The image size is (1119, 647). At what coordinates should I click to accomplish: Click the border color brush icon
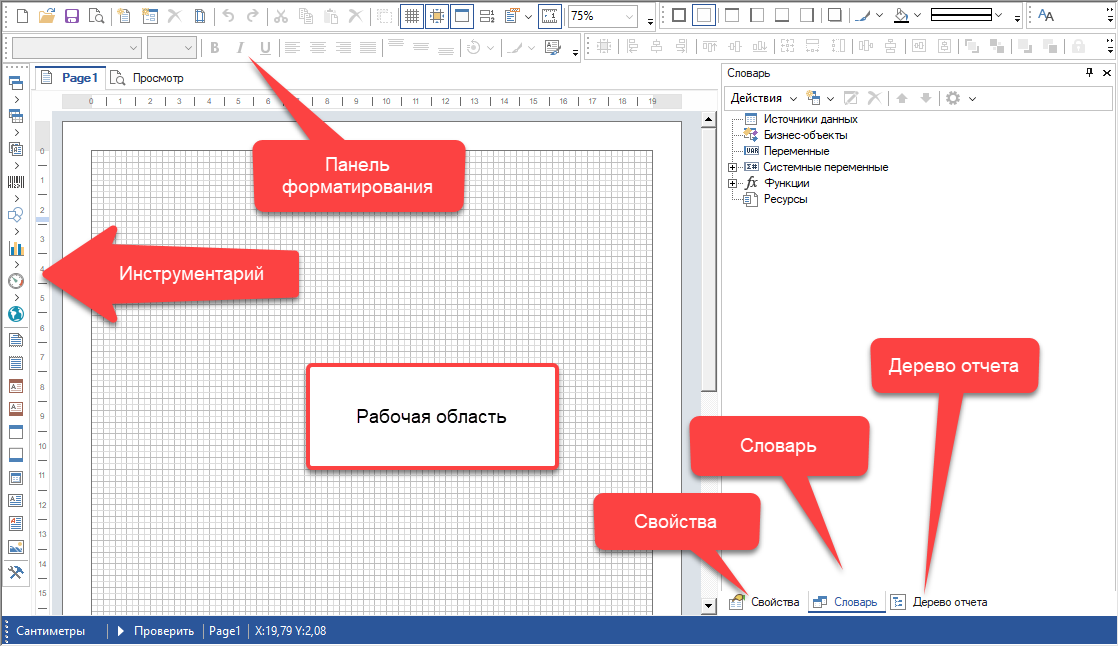863,16
